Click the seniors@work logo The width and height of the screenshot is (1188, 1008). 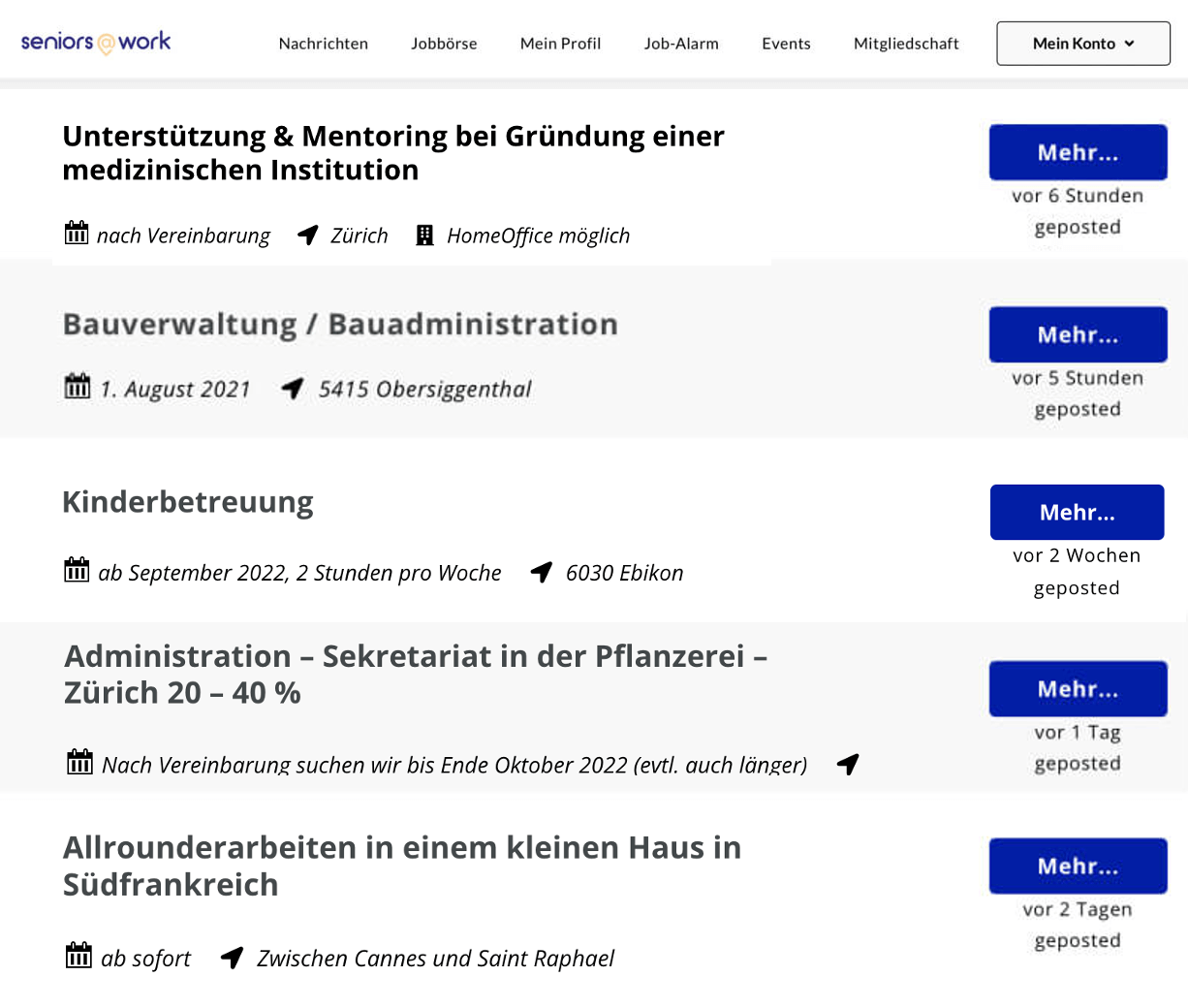[x=96, y=43]
